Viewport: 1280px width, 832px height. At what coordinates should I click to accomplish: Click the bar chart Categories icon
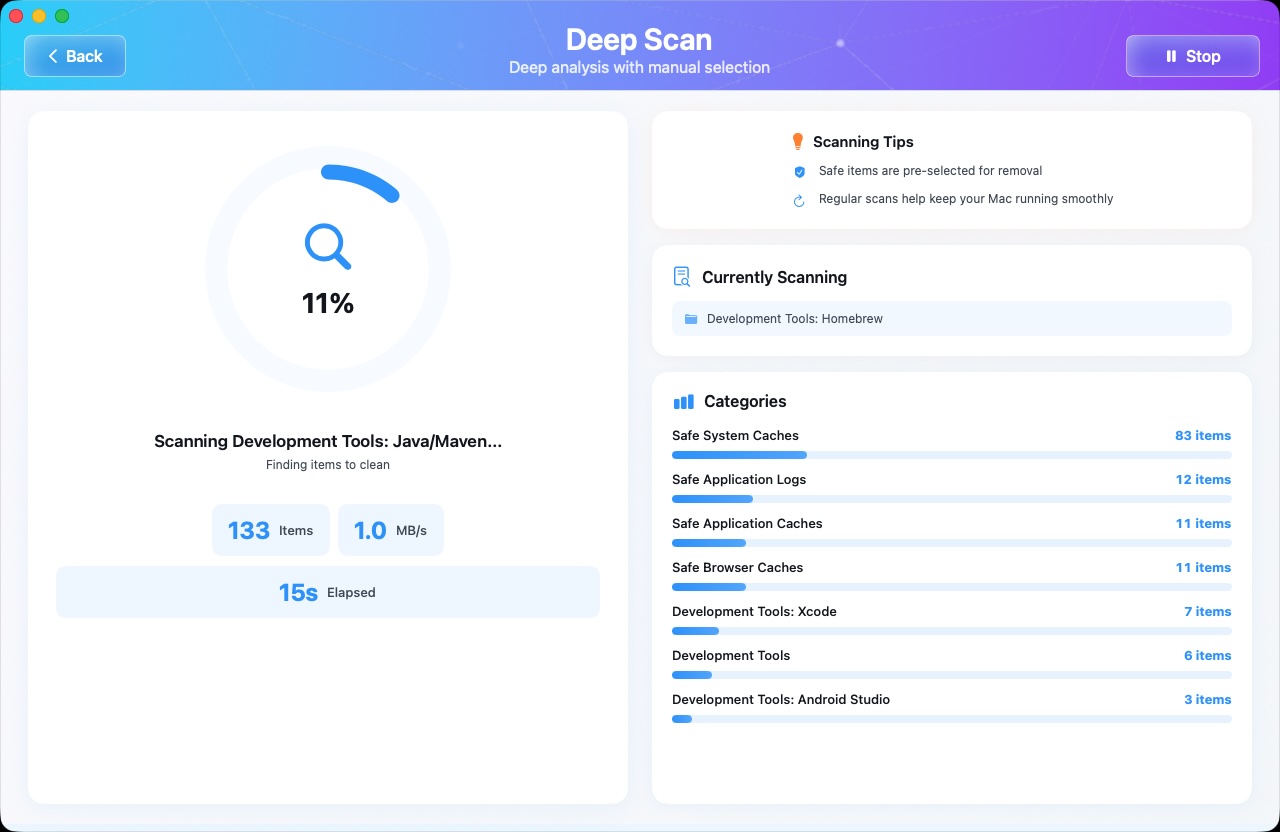[x=683, y=401]
